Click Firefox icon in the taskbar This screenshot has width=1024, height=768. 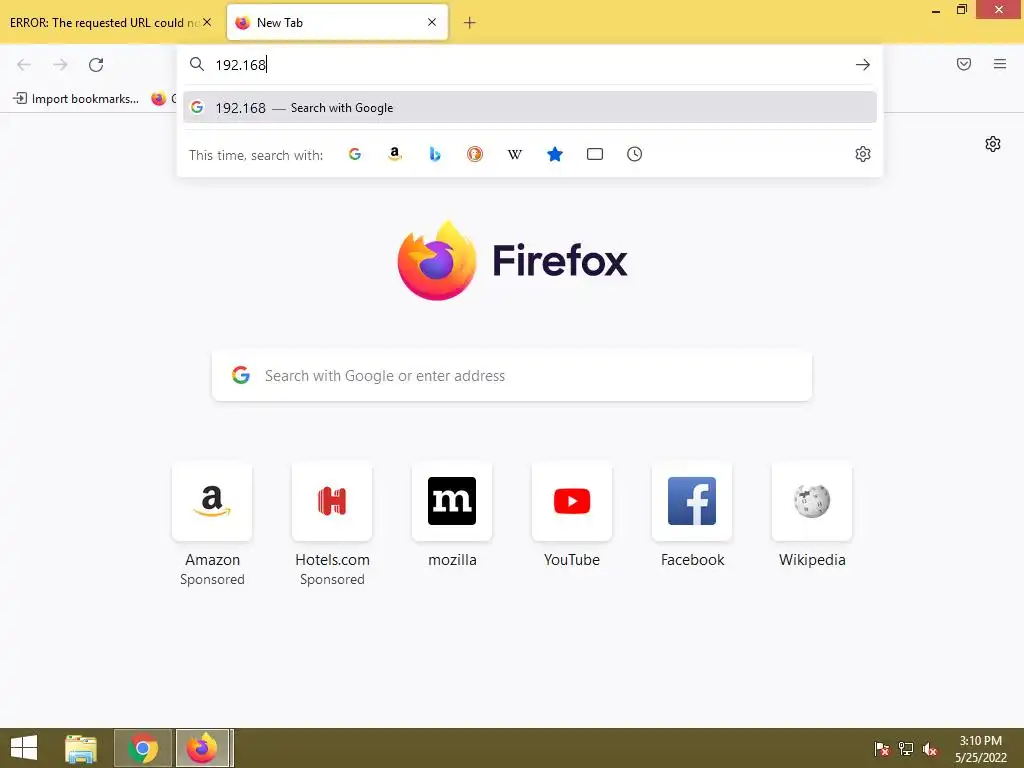(202, 748)
